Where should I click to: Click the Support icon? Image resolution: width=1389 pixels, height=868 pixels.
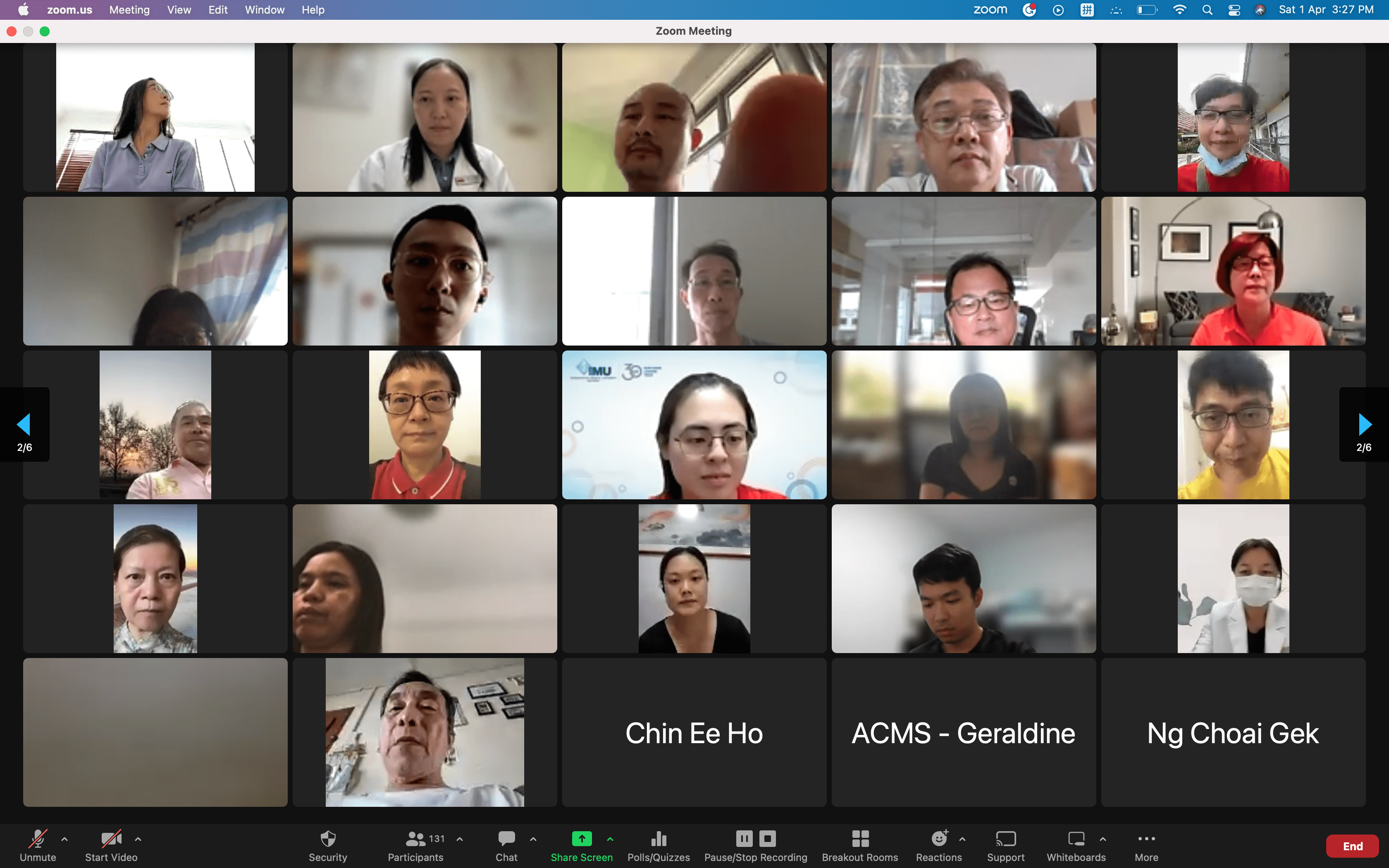click(1005, 839)
